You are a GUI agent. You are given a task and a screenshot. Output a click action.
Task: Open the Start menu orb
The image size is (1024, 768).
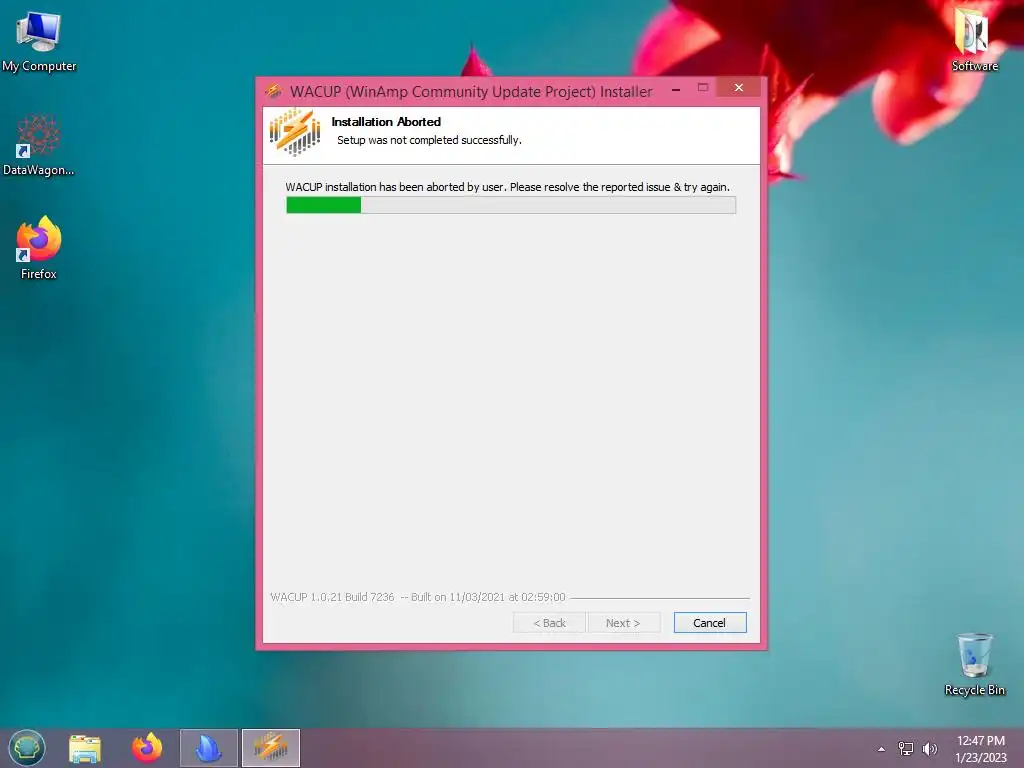(27, 748)
